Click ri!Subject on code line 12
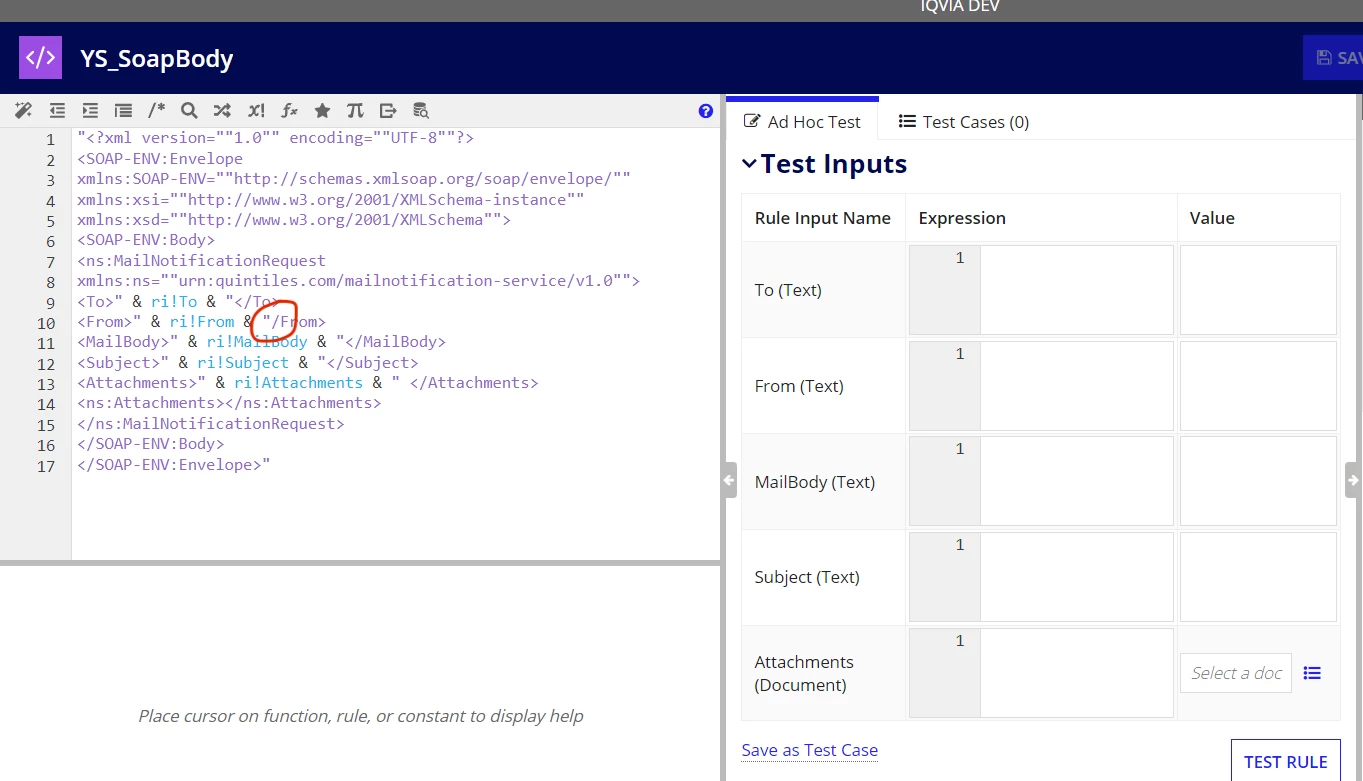The width and height of the screenshot is (1363, 781). 243,362
